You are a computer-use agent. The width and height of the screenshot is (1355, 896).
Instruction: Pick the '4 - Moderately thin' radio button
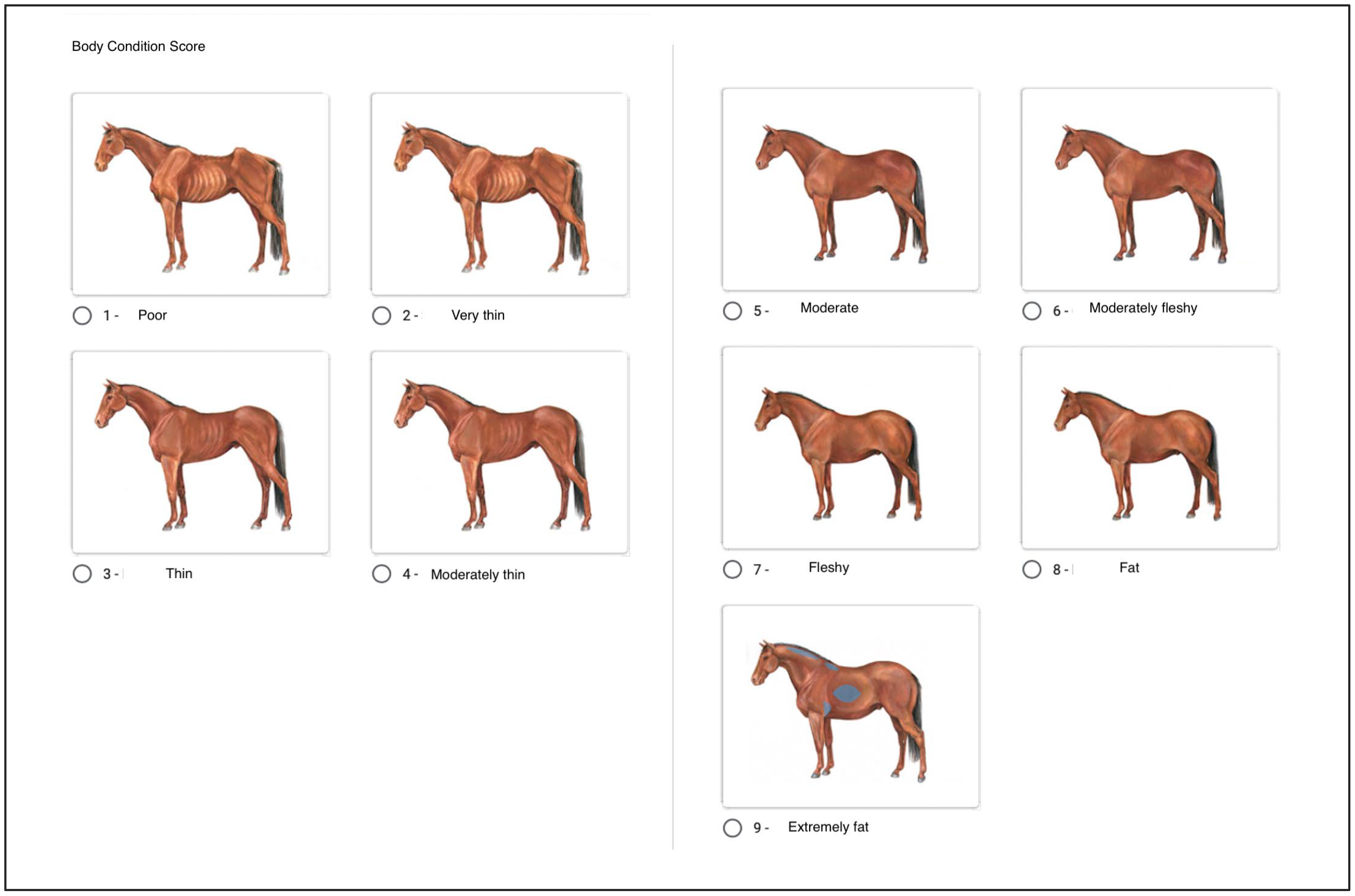382,574
